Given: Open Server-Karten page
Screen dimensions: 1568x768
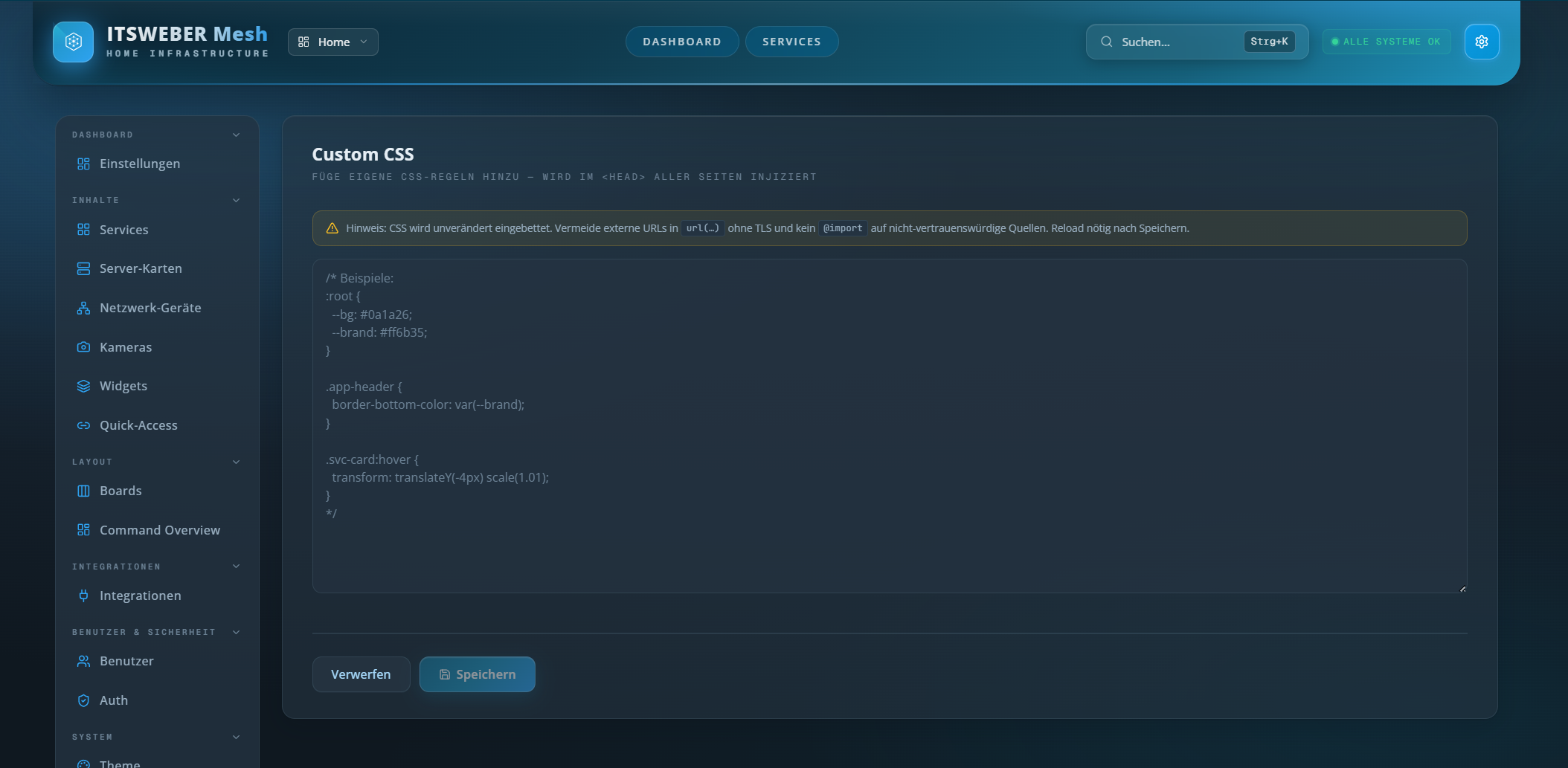Looking at the screenshot, I should (157, 268).
